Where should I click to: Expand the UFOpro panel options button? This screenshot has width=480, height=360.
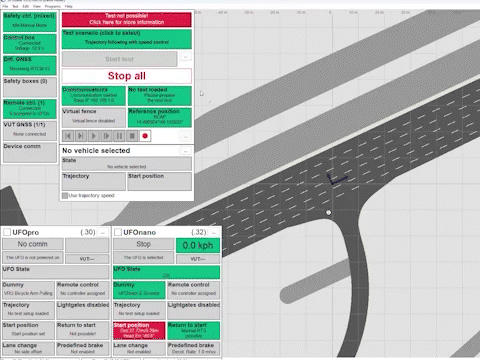pyautogui.click(x=103, y=232)
